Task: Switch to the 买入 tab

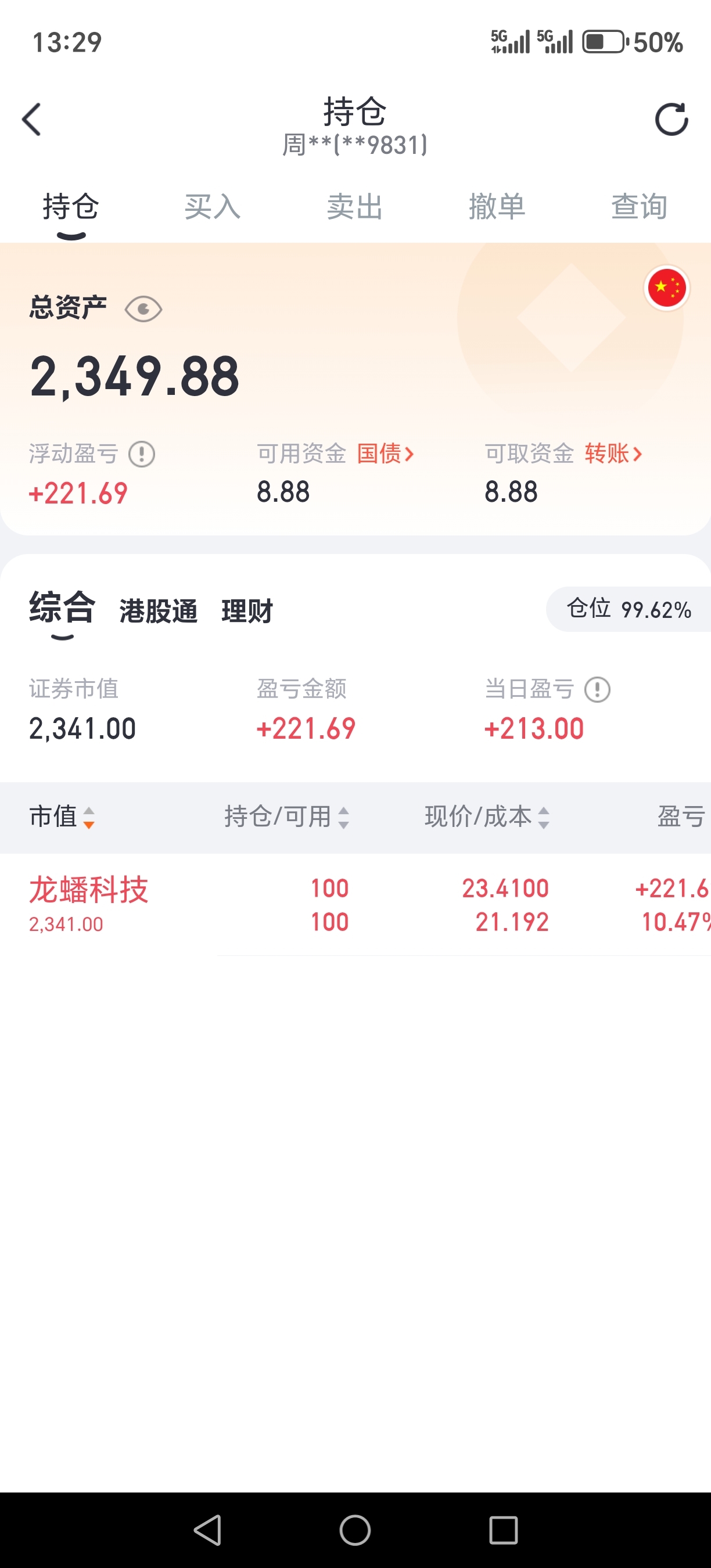Action: pyautogui.click(x=213, y=207)
